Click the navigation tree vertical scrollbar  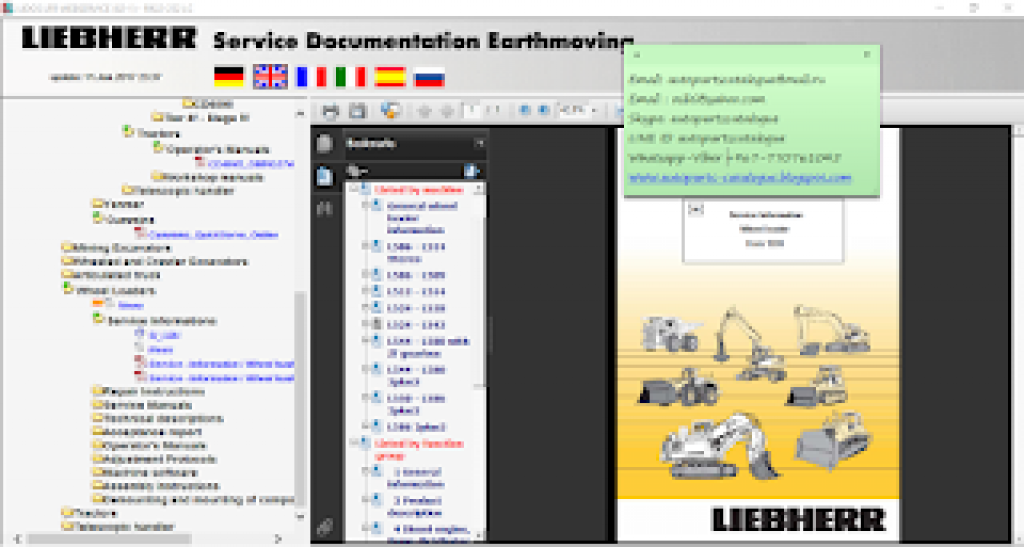(300, 398)
